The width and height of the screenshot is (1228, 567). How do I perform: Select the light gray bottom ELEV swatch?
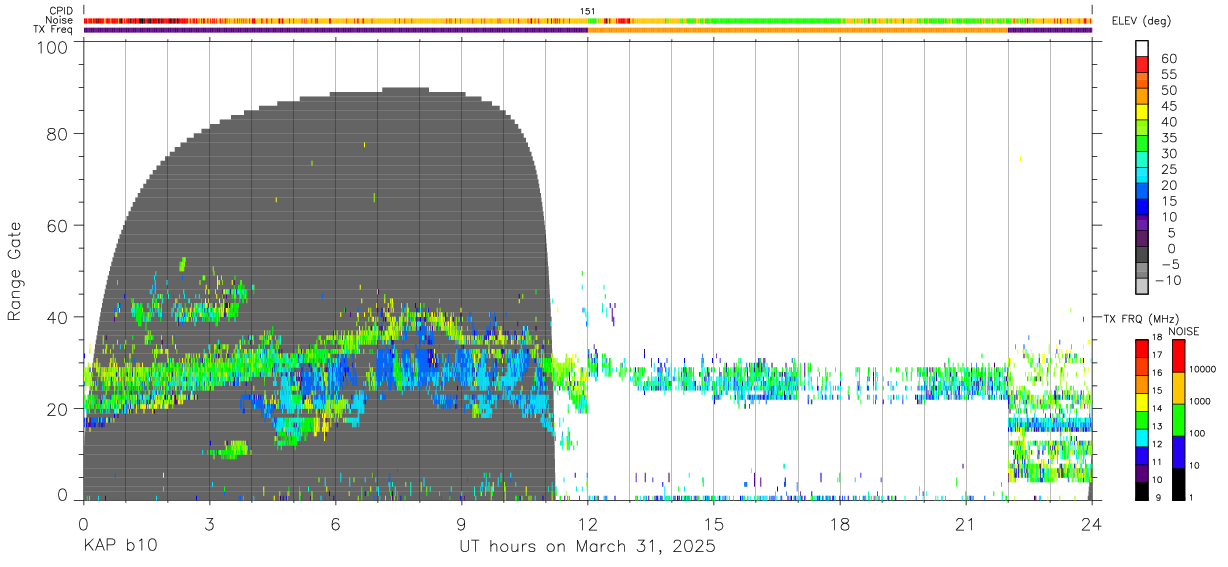tap(1143, 285)
